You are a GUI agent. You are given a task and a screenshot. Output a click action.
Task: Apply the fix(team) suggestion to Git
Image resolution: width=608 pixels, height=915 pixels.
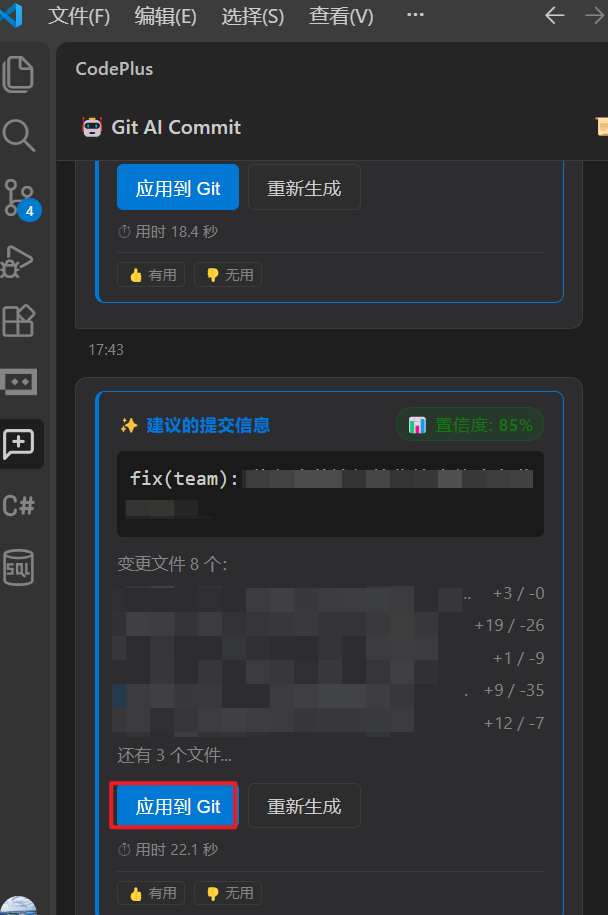point(178,806)
